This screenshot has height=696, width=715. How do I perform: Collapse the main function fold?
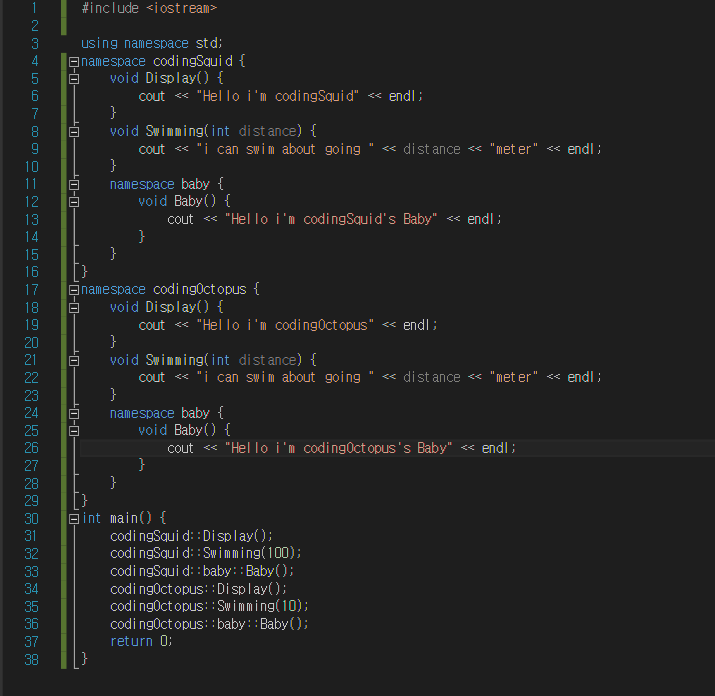pos(74,519)
